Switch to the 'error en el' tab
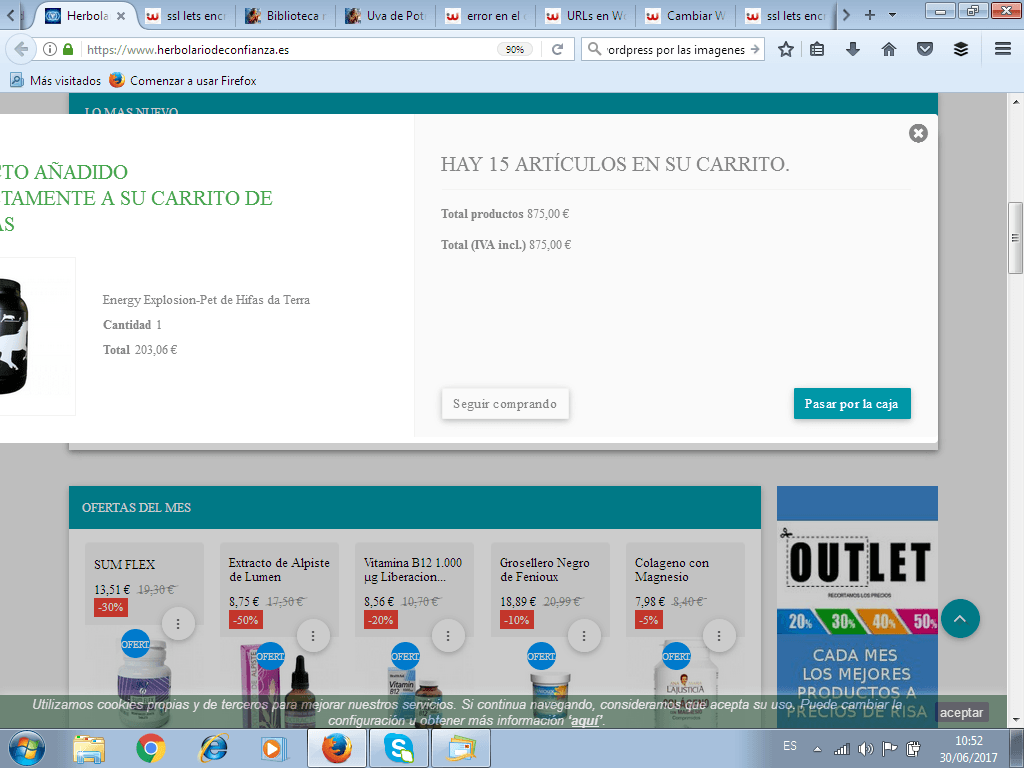The height and width of the screenshot is (768, 1024). [x=487, y=16]
